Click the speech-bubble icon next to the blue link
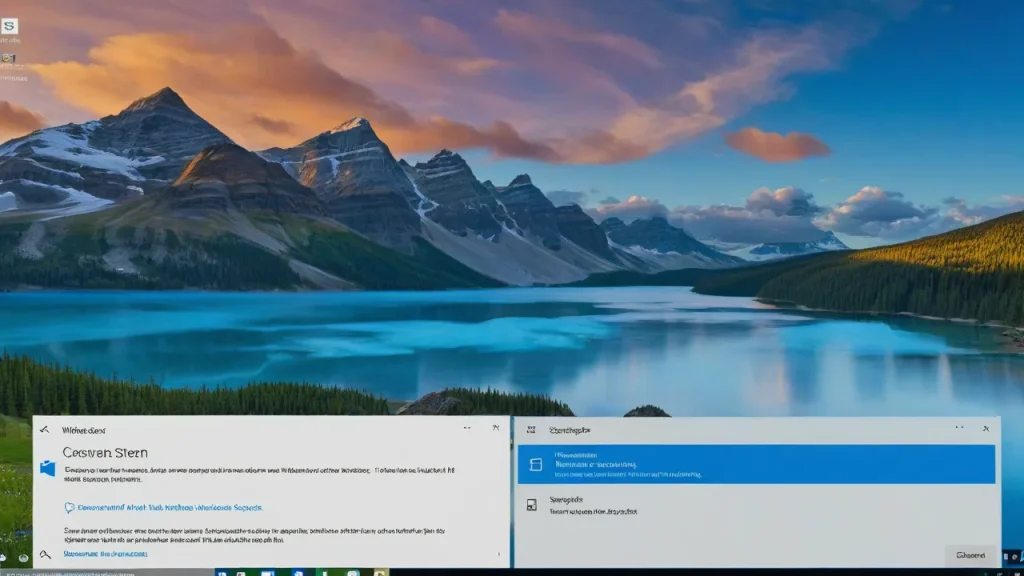Screen dimensions: 1024x576 pyautogui.click(x=69, y=507)
